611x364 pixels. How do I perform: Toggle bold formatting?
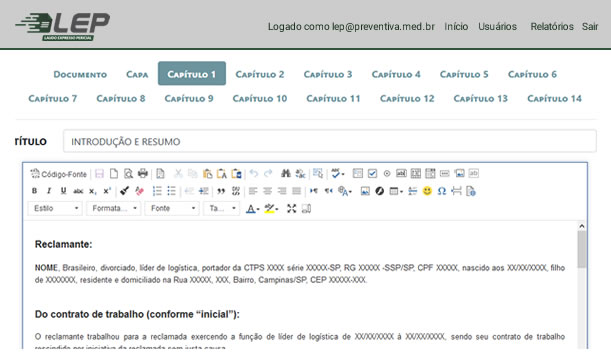click(x=34, y=191)
